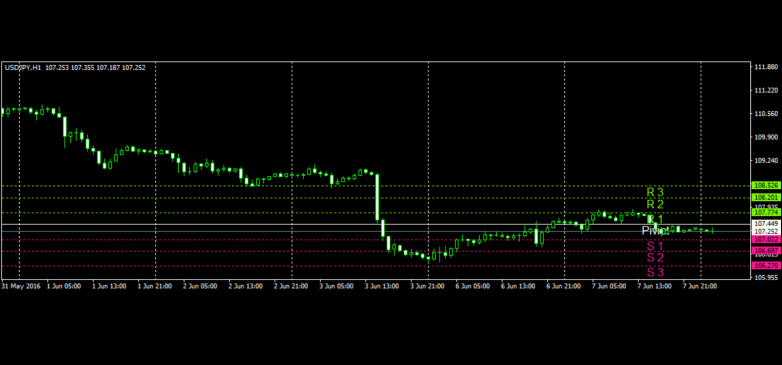The width and height of the screenshot is (782, 365).
Task: Click the white 107.449 pivot price tag
Action: click(766, 224)
